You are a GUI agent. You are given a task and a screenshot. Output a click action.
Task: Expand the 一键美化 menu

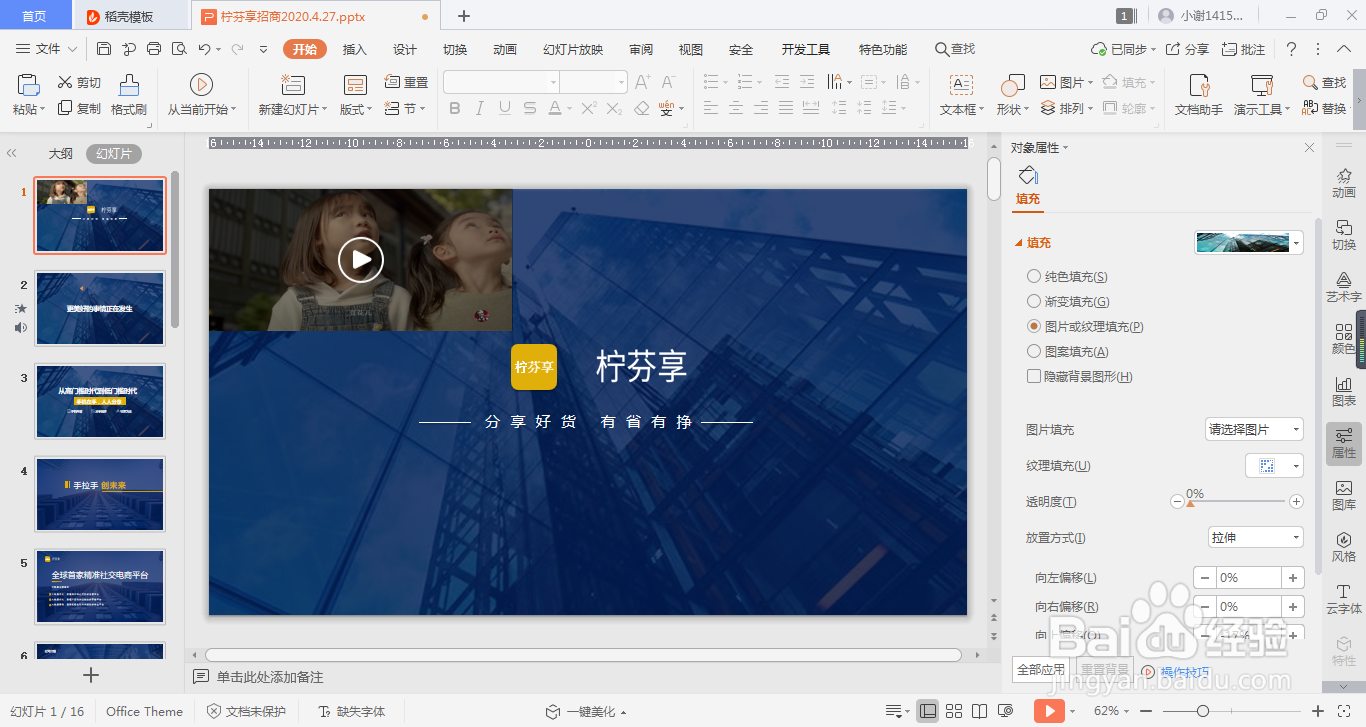pyautogui.click(x=586, y=711)
